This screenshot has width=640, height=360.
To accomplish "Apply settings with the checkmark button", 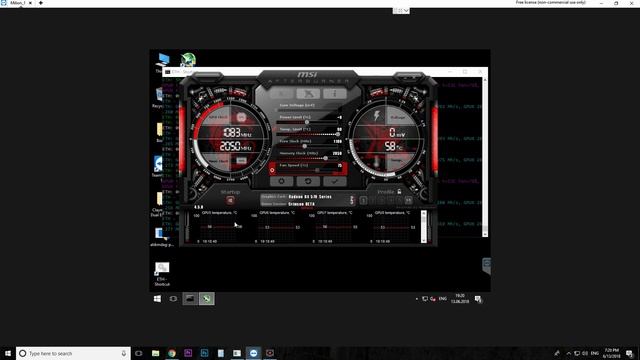I will (x=335, y=181).
